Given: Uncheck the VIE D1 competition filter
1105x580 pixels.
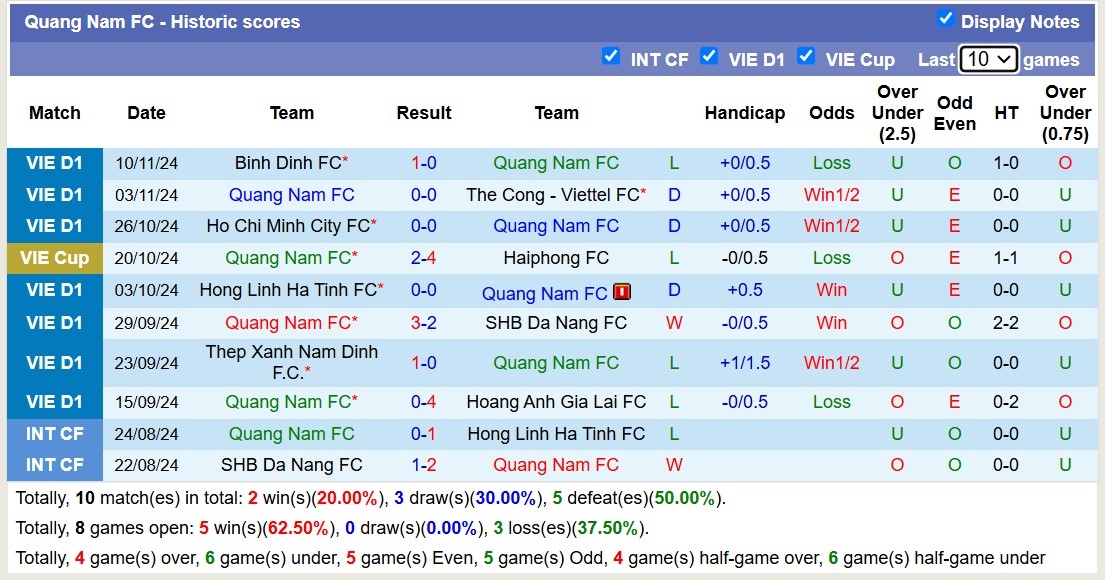Looking at the screenshot, I should point(710,57).
